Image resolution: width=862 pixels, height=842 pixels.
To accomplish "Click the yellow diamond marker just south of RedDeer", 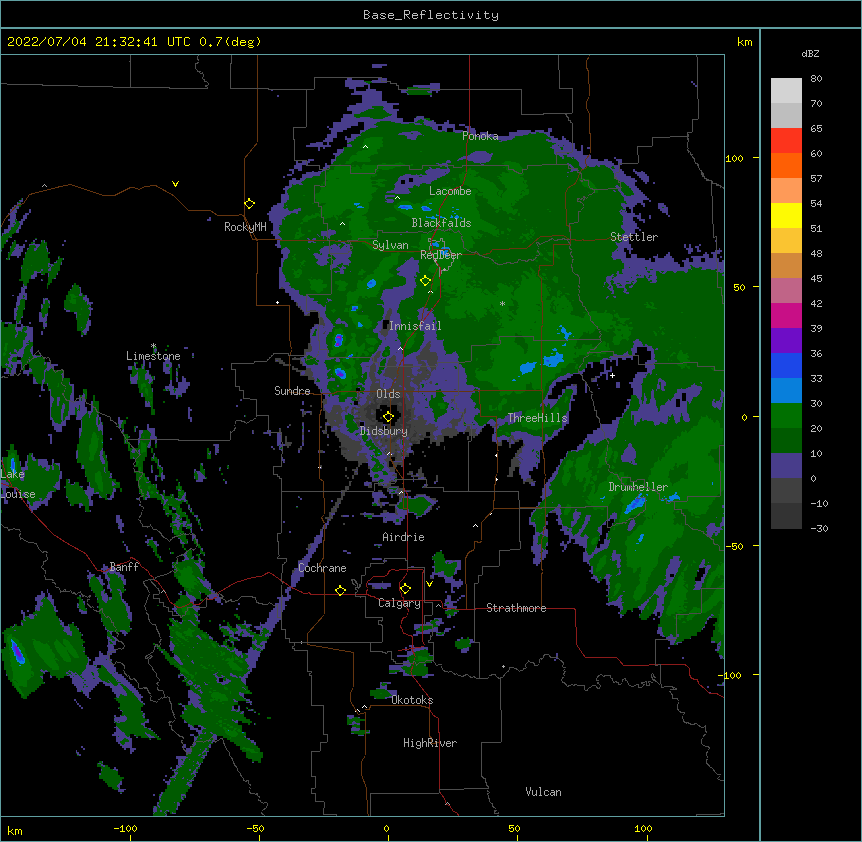I will [x=425, y=281].
